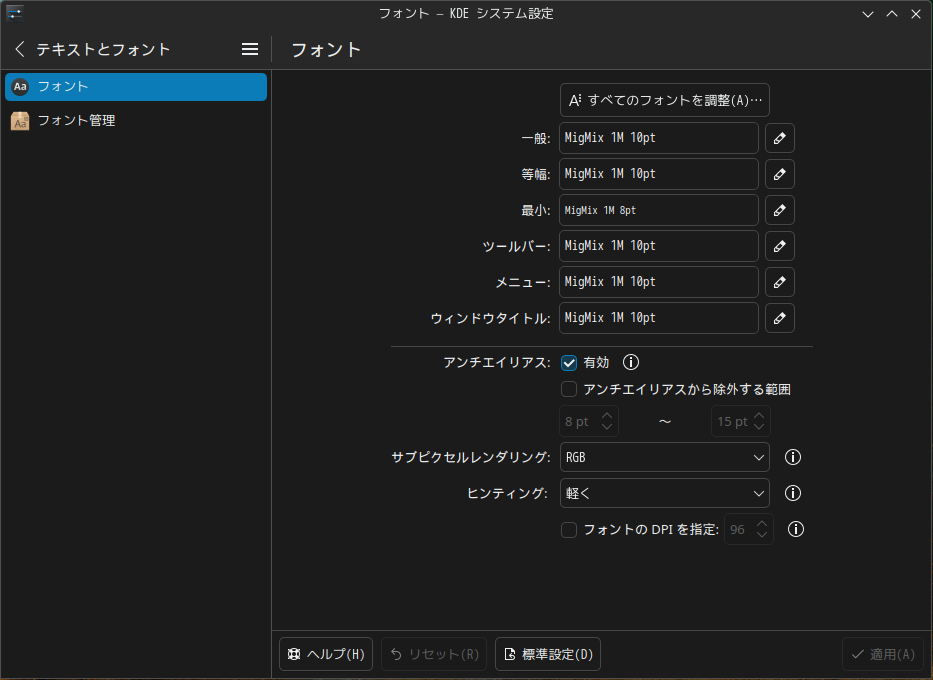This screenshot has height=680, width=933.
Task: Click the 15 pt exclusion range spinbox
Action: coord(741,421)
